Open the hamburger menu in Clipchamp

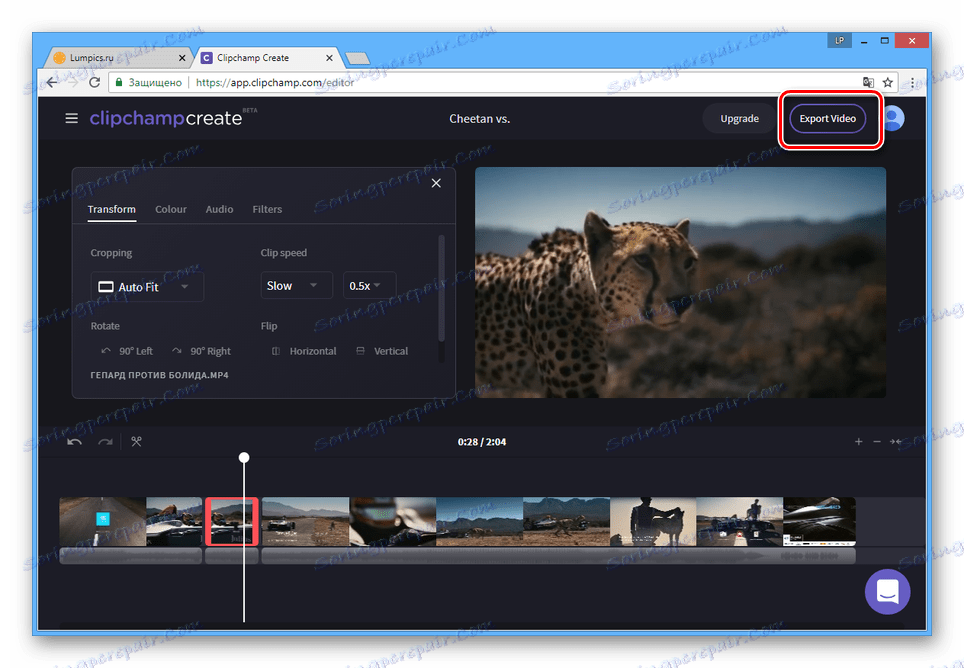click(x=71, y=117)
